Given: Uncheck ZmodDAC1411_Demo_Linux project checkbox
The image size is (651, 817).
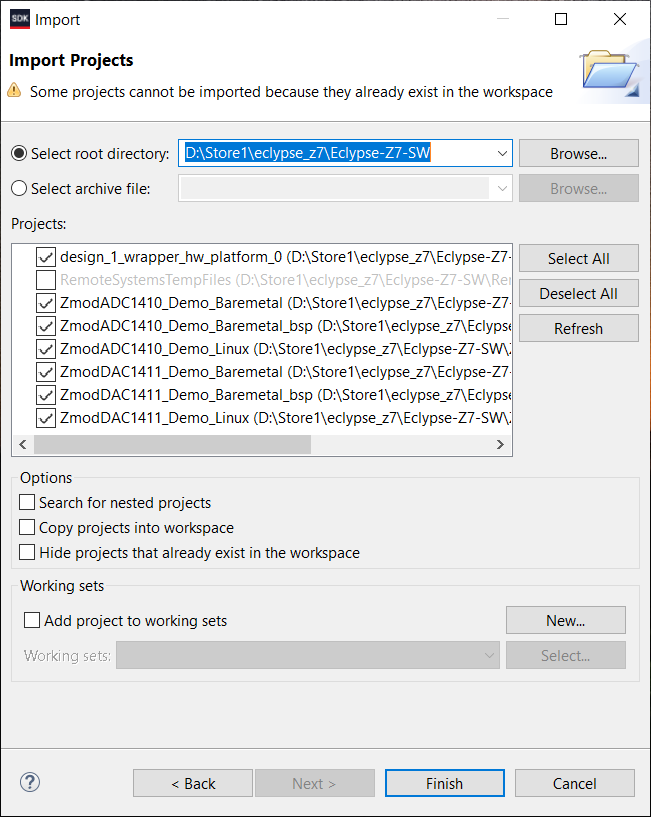Looking at the screenshot, I should click(x=46, y=417).
